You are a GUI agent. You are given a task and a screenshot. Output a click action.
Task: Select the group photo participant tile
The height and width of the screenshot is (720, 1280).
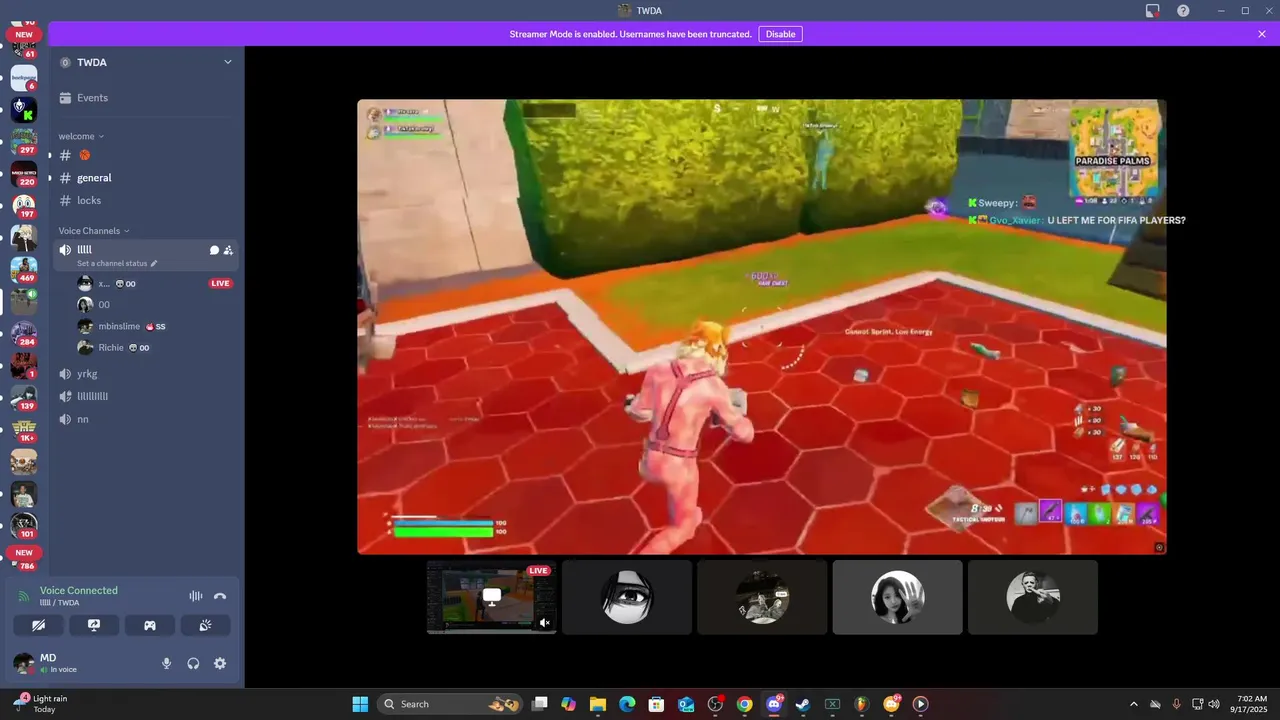coord(762,597)
